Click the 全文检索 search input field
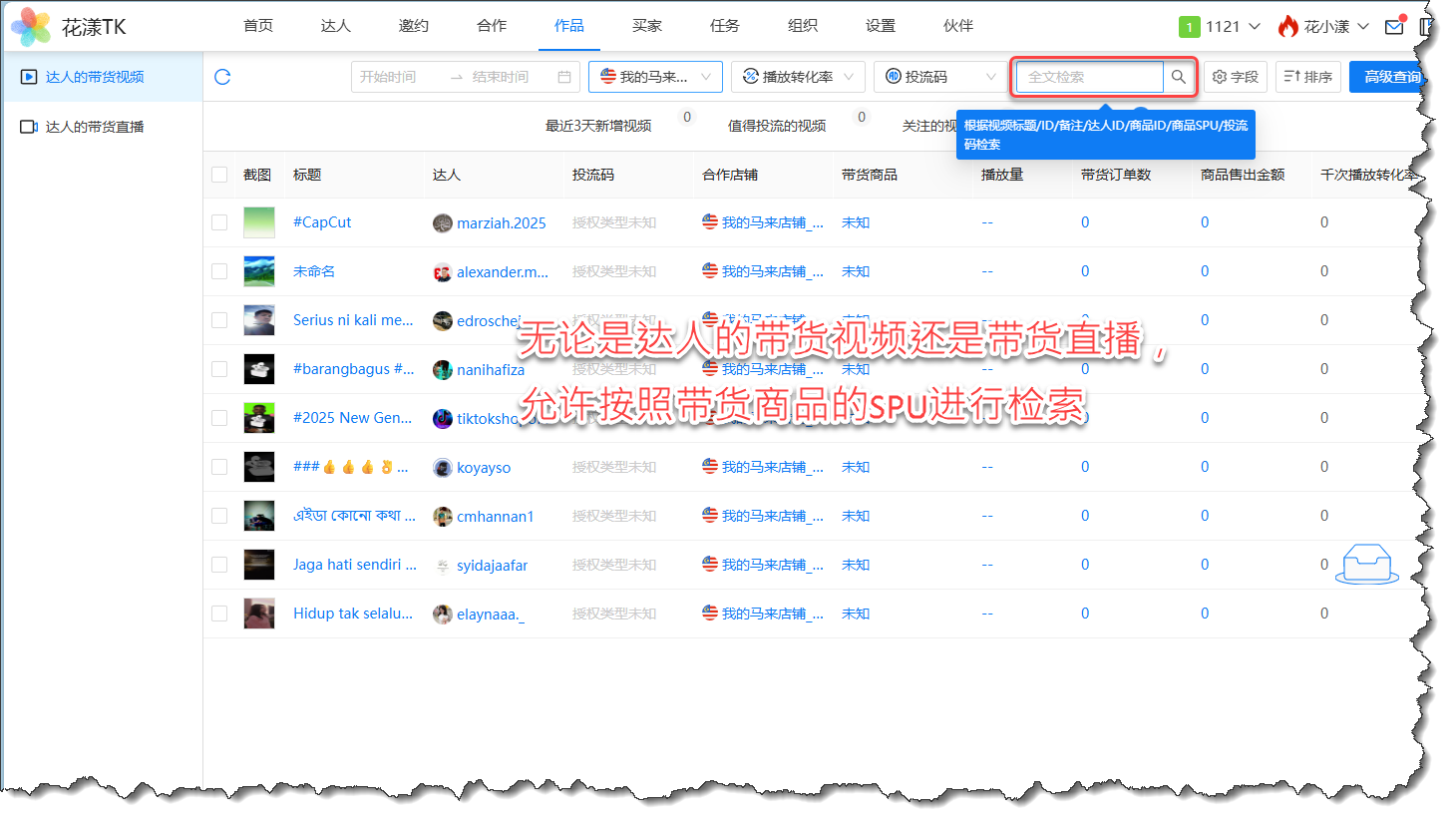The image size is (1456, 823). click(x=1089, y=77)
